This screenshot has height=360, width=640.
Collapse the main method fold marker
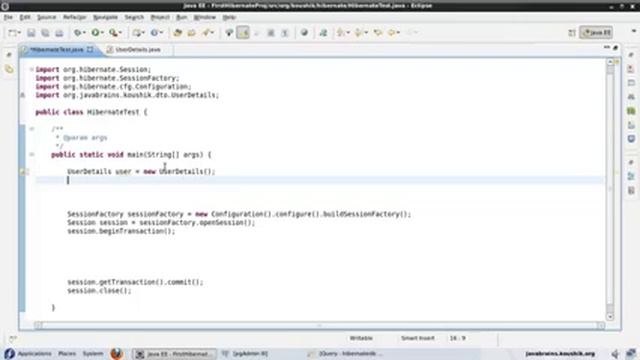coord(31,155)
